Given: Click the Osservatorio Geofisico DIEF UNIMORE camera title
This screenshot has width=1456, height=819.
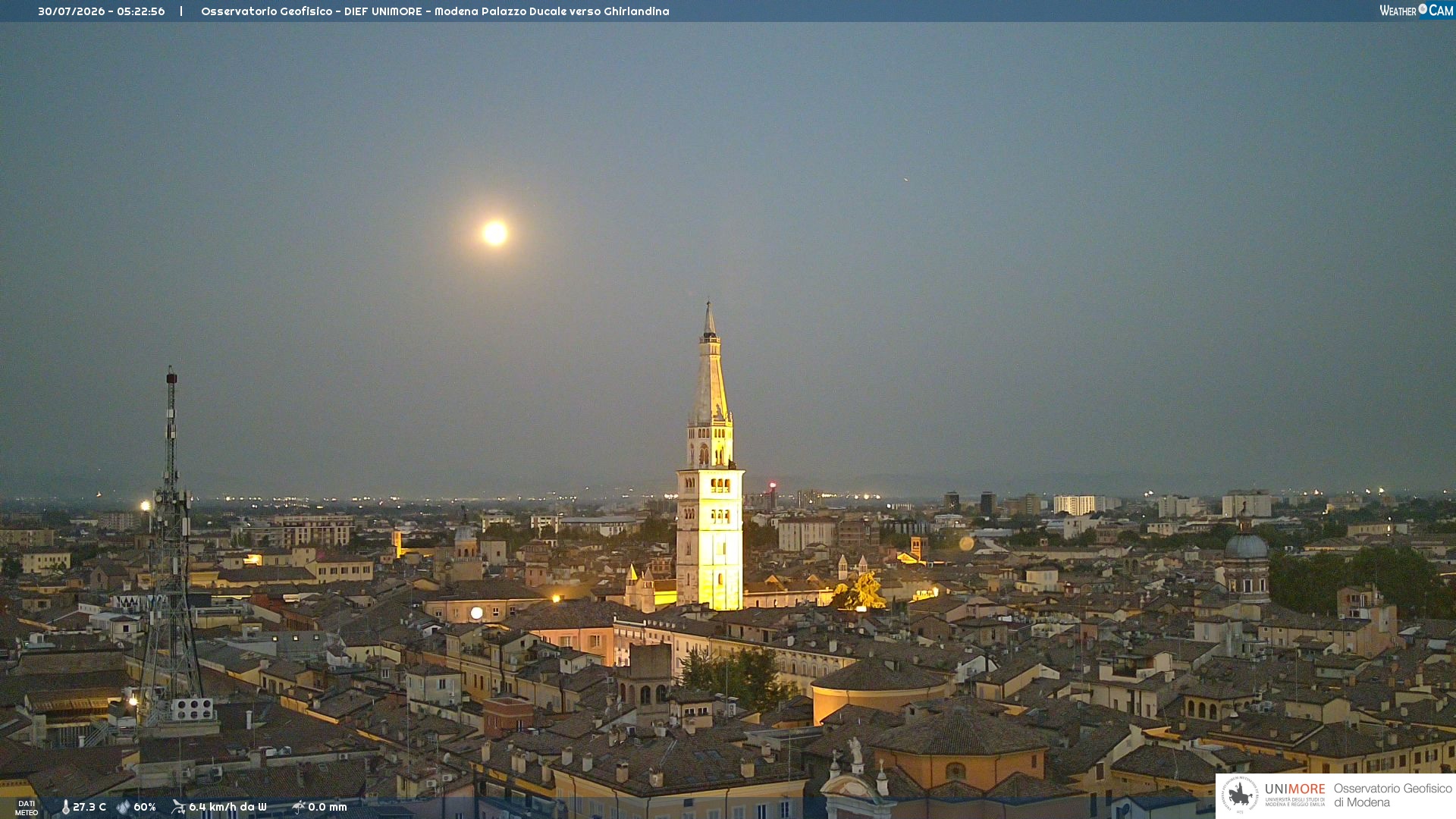Looking at the screenshot, I should (x=435, y=11).
